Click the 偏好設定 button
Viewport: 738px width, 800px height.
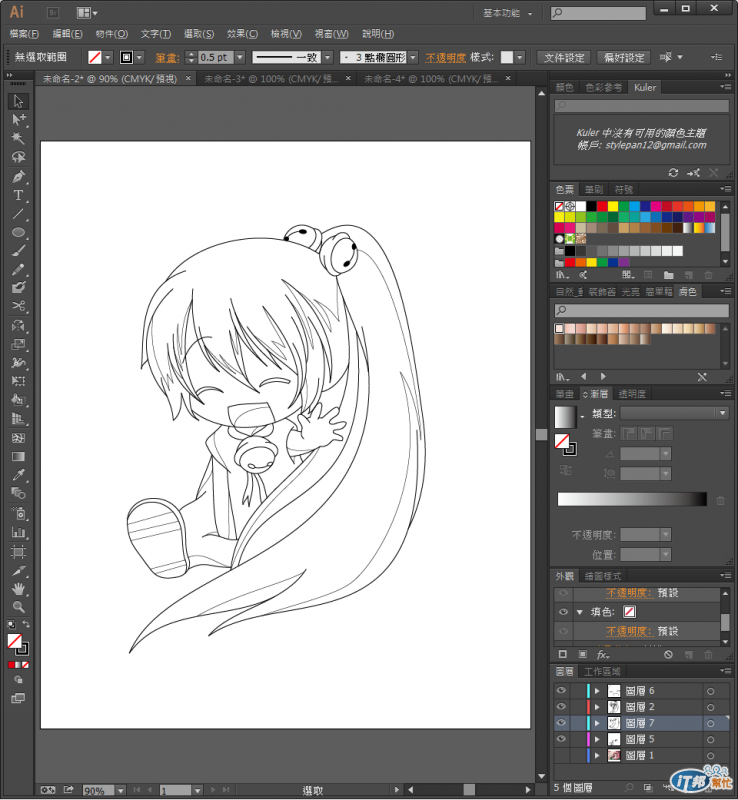[x=624, y=58]
